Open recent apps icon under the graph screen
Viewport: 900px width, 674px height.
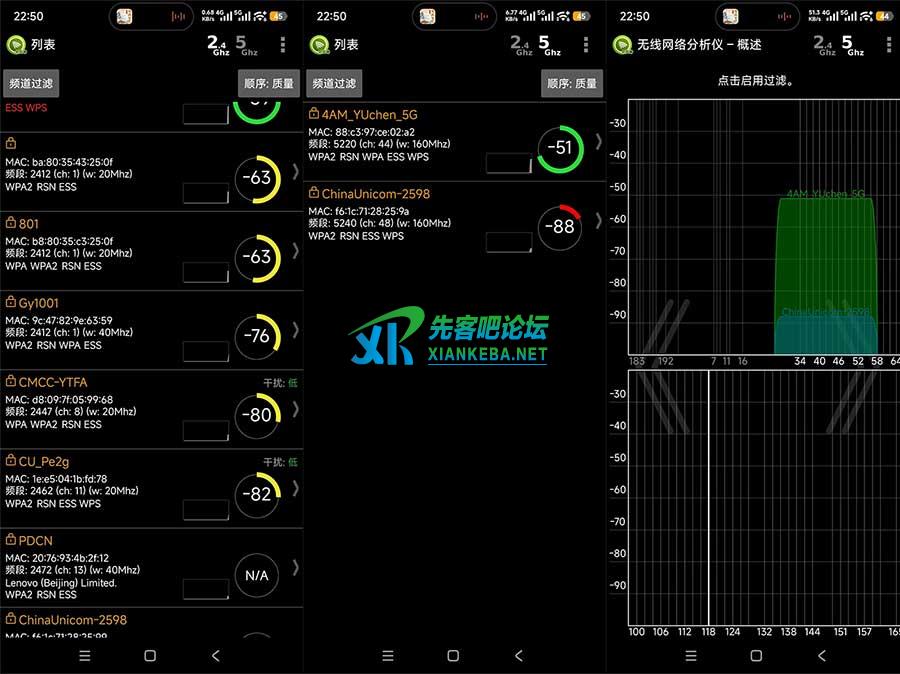691,656
